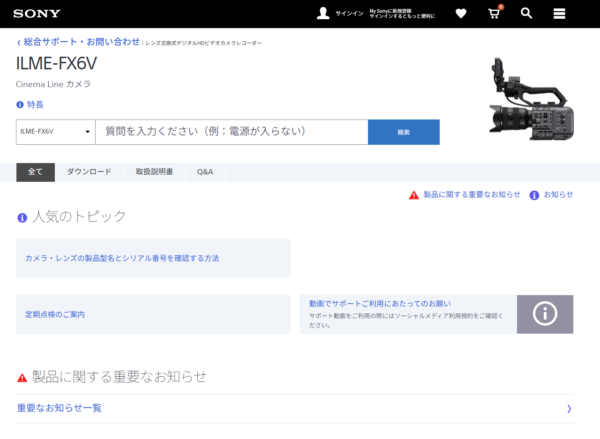Click the SONY logo
This screenshot has width=600, height=439.
(37, 14)
